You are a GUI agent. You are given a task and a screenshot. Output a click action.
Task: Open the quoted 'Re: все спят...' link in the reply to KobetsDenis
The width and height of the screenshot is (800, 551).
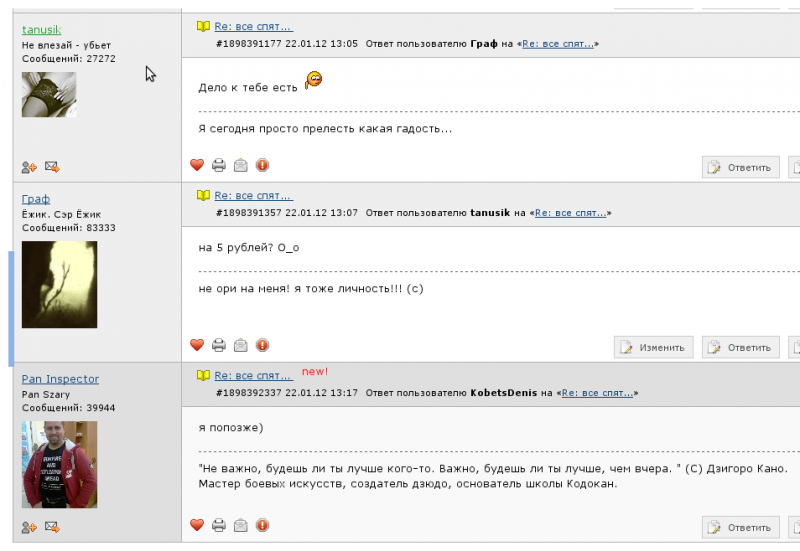coord(597,393)
